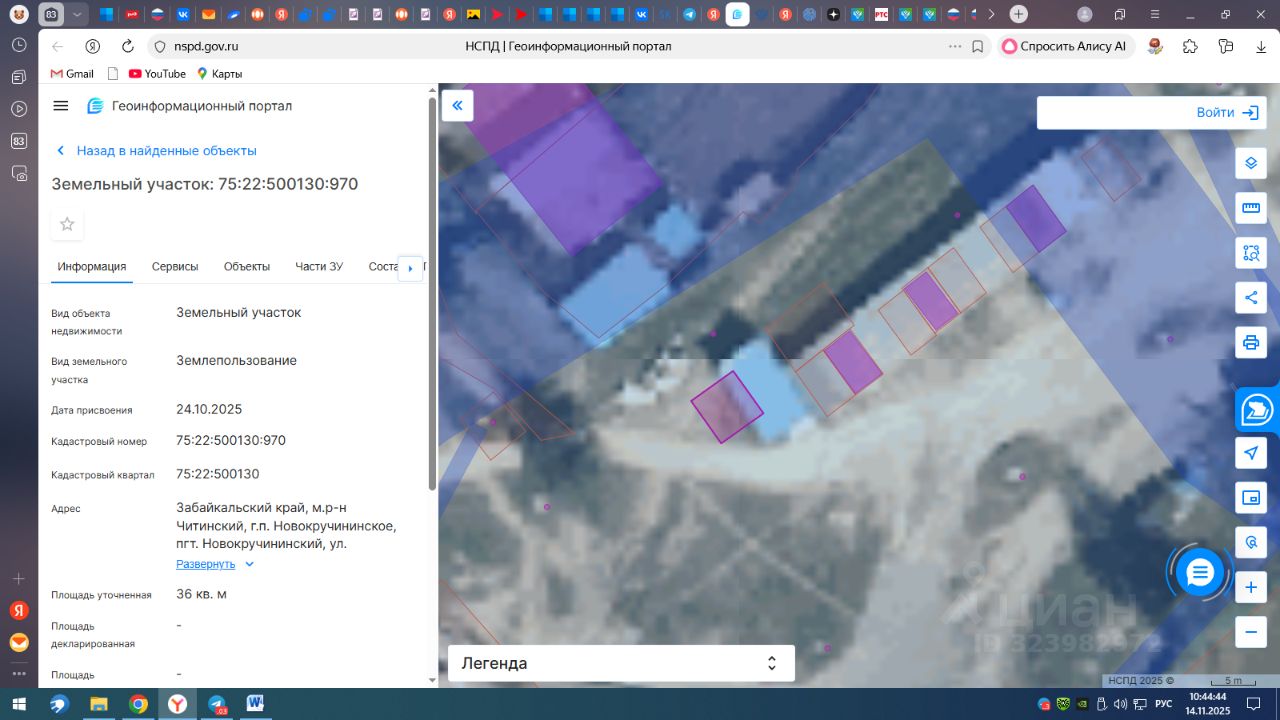
Task: Zoom out of the map
Action: (x=1250, y=632)
